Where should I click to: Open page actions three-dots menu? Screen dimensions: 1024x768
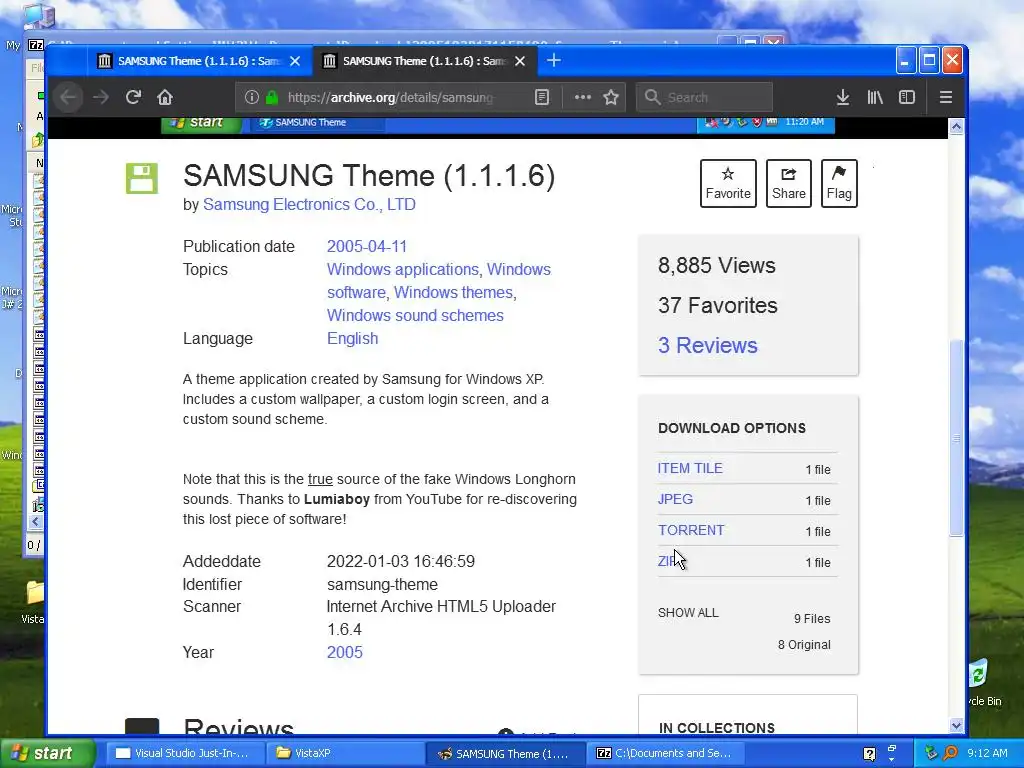click(x=583, y=97)
